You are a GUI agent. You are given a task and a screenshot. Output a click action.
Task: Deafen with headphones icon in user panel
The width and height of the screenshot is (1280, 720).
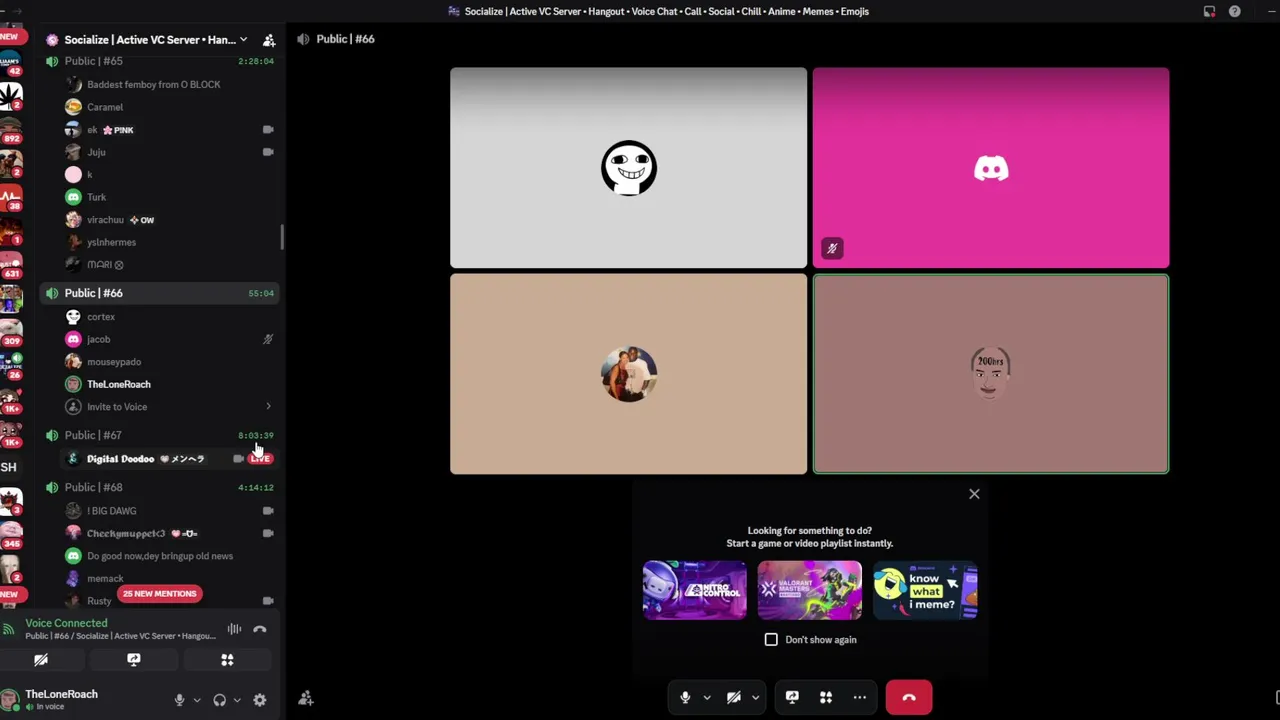[219, 700]
